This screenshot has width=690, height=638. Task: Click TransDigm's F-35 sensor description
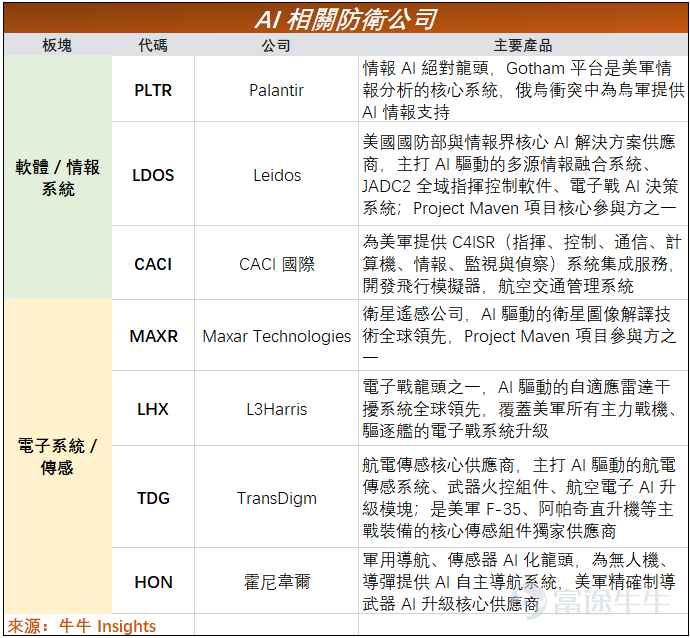519,498
